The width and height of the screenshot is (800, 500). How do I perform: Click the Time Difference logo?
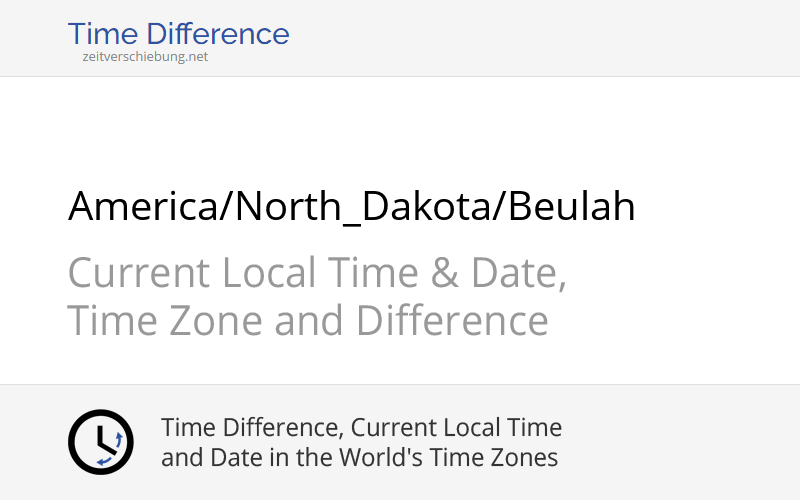[178, 34]
